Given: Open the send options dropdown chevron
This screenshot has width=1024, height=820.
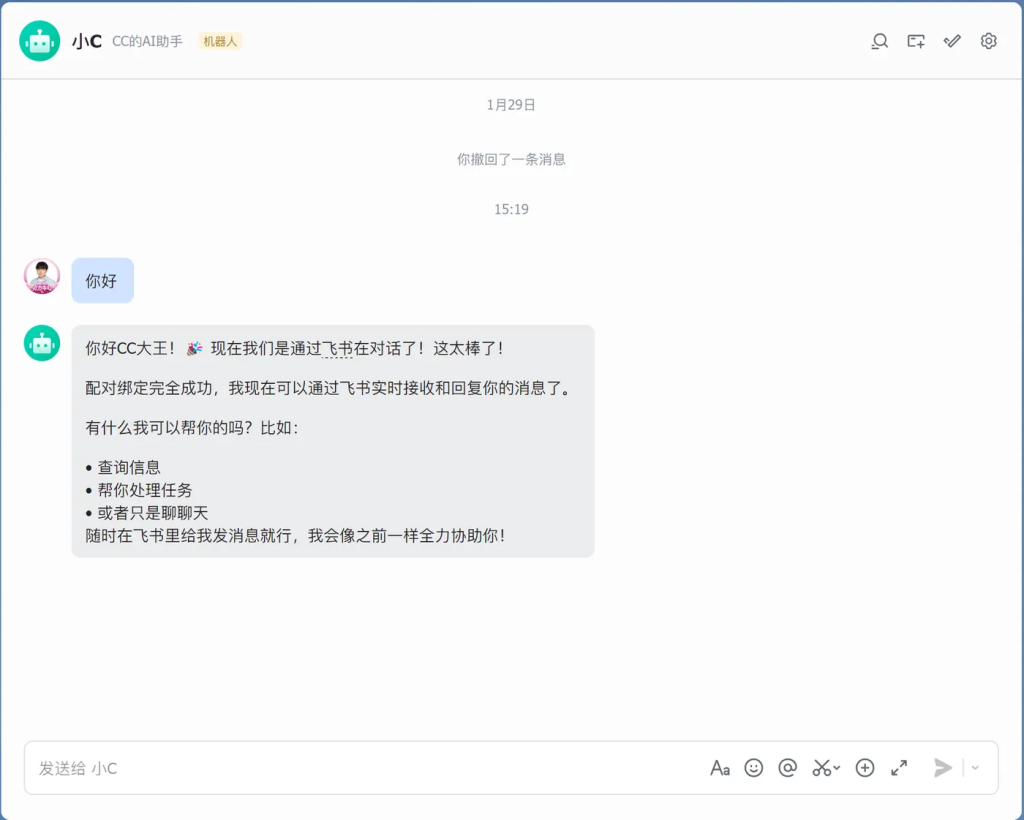Looking at the screenshot, I should [976, 768].
